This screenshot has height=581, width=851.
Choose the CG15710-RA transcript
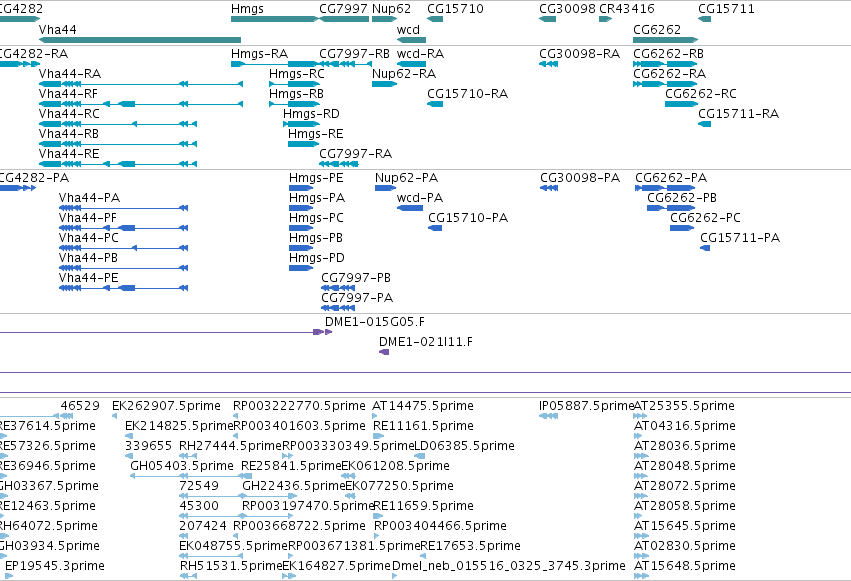[435, 104]
